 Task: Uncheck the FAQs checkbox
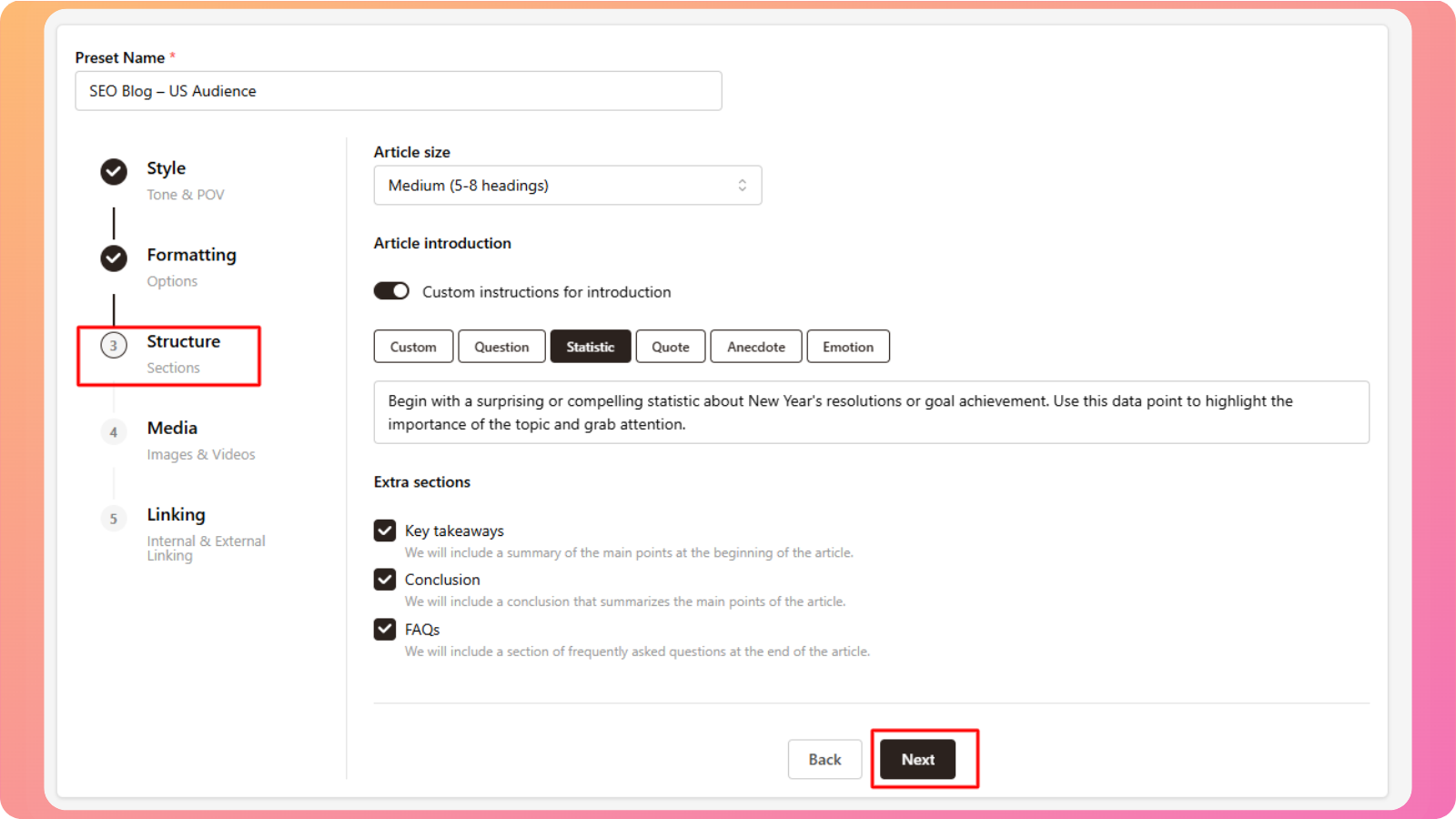pos(385,629)
